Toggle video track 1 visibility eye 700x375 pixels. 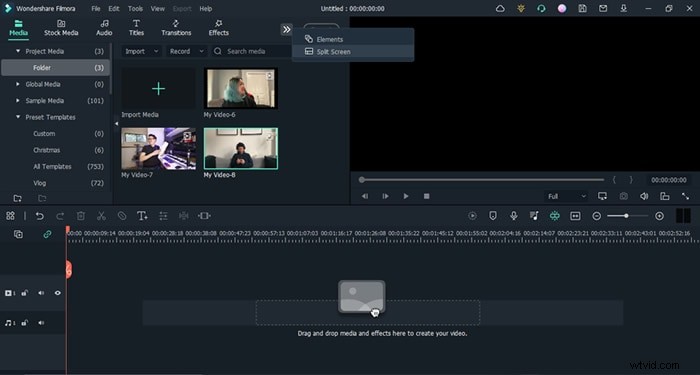coord(58,293)
